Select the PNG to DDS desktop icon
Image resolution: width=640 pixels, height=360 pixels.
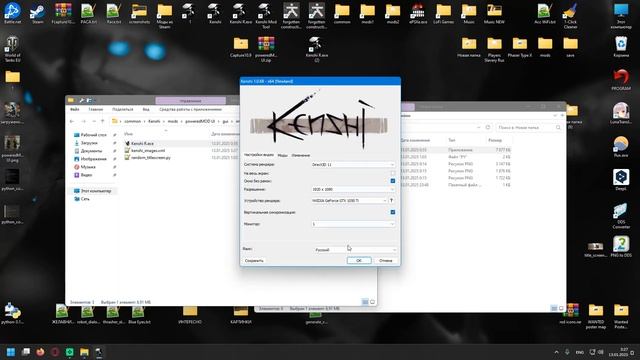[x=621, y=247]
